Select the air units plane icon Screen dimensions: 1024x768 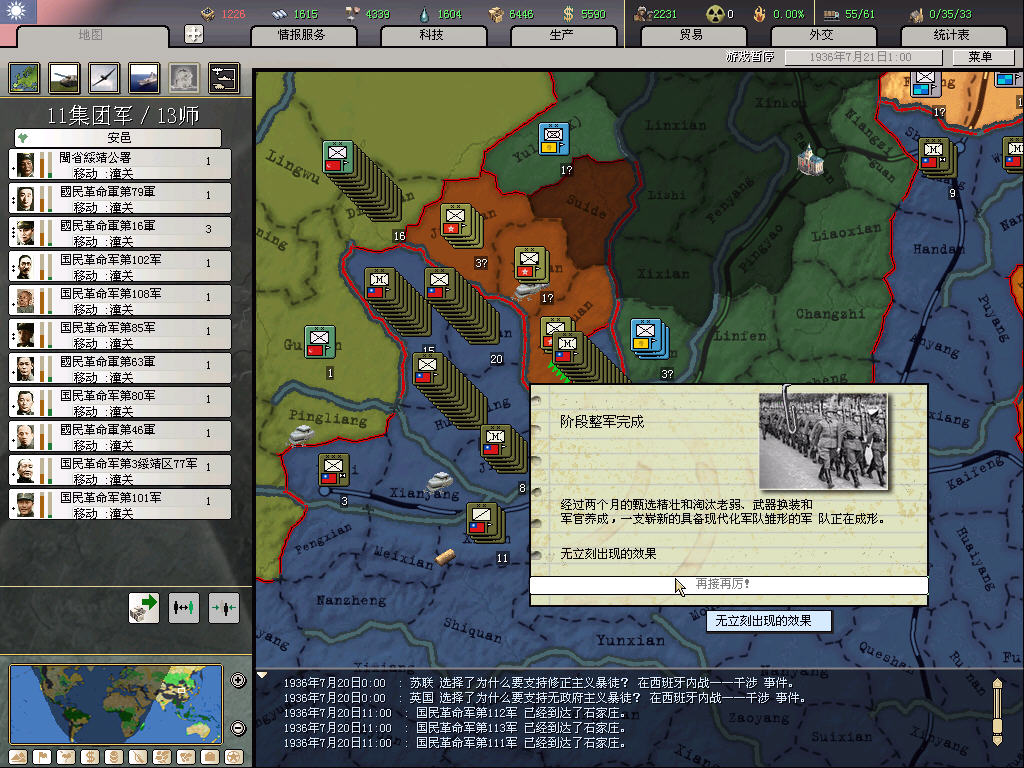coord(103,77)
